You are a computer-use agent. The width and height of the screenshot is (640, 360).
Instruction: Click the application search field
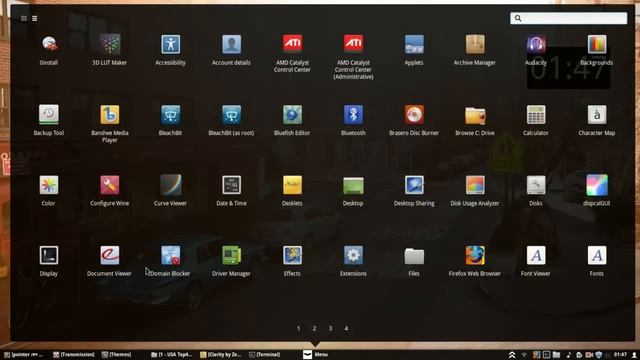[569, 18]
